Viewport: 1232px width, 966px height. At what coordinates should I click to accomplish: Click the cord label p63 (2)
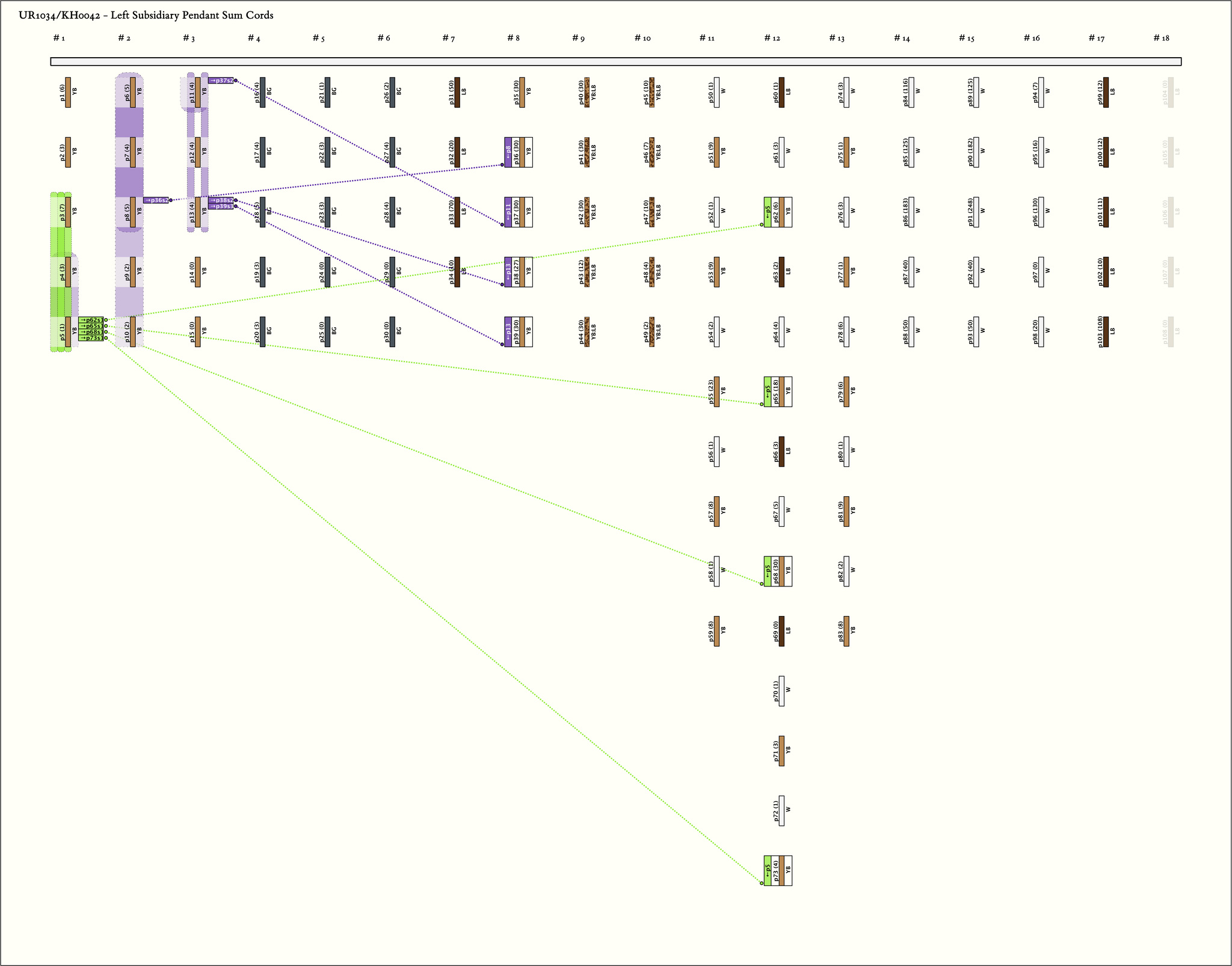776,272
